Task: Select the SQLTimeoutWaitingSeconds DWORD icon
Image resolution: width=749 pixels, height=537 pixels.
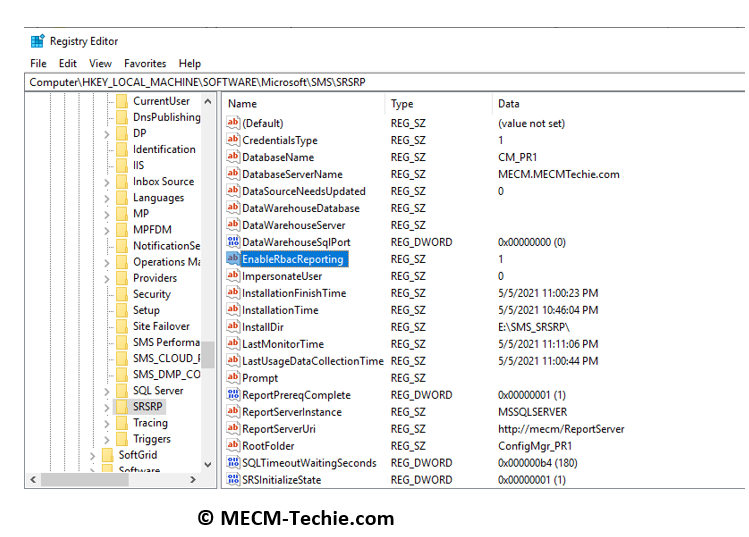Action: pos(233,462)
